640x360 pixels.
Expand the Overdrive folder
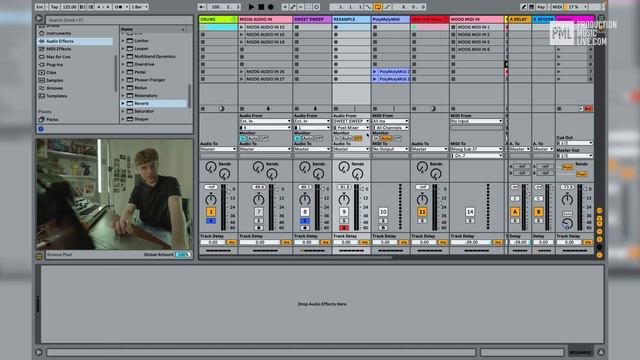point(123,64)
